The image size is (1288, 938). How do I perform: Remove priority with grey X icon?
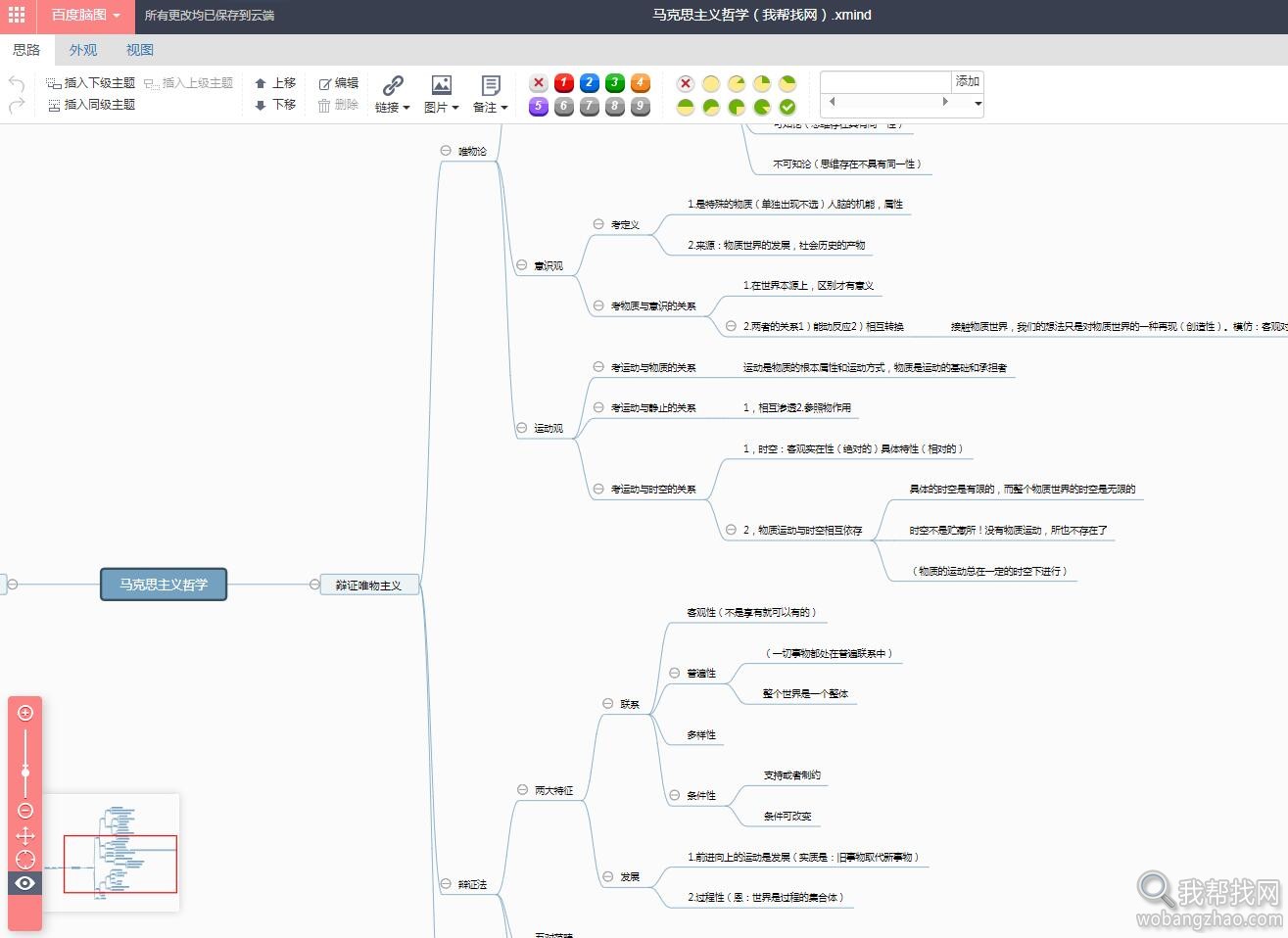pyautogui.click(x=538, y=83)
